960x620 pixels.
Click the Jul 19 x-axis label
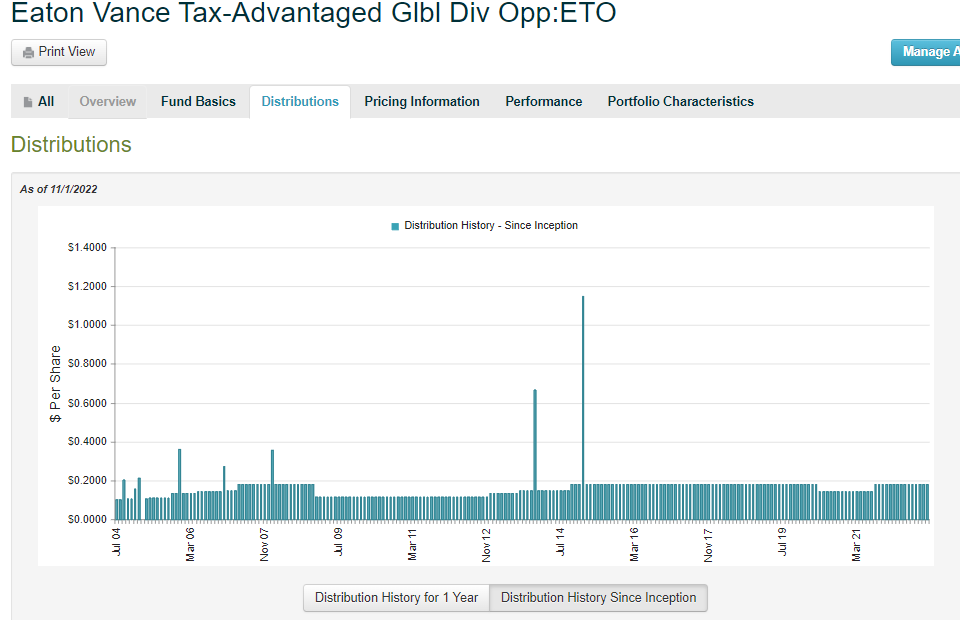point(782,542)
